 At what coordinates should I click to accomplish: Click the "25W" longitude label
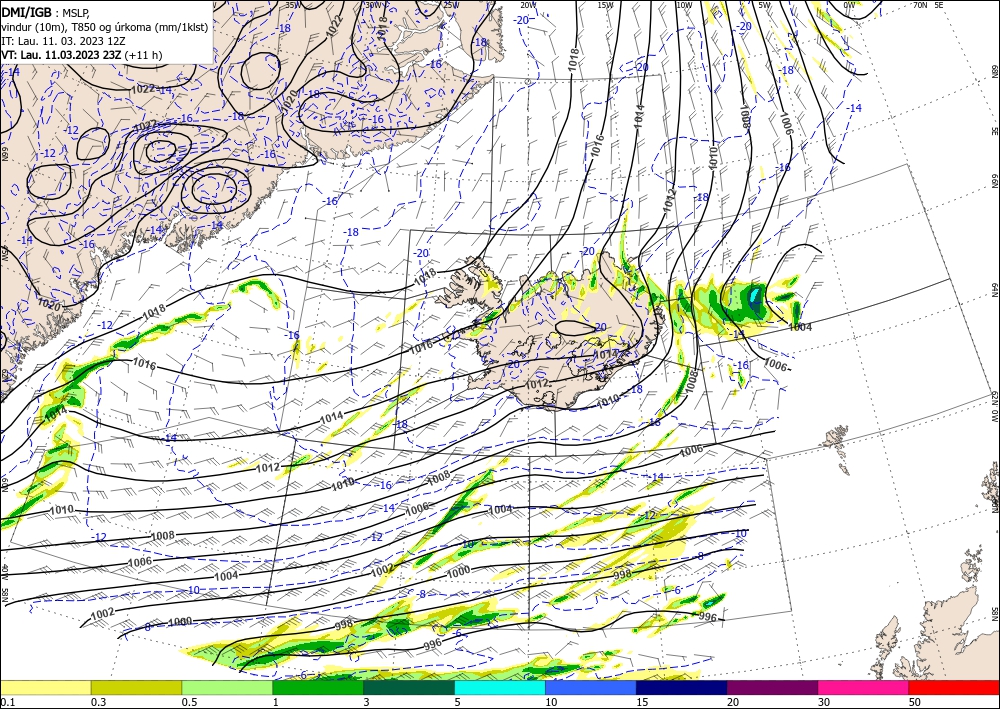(x=451, y=5)
